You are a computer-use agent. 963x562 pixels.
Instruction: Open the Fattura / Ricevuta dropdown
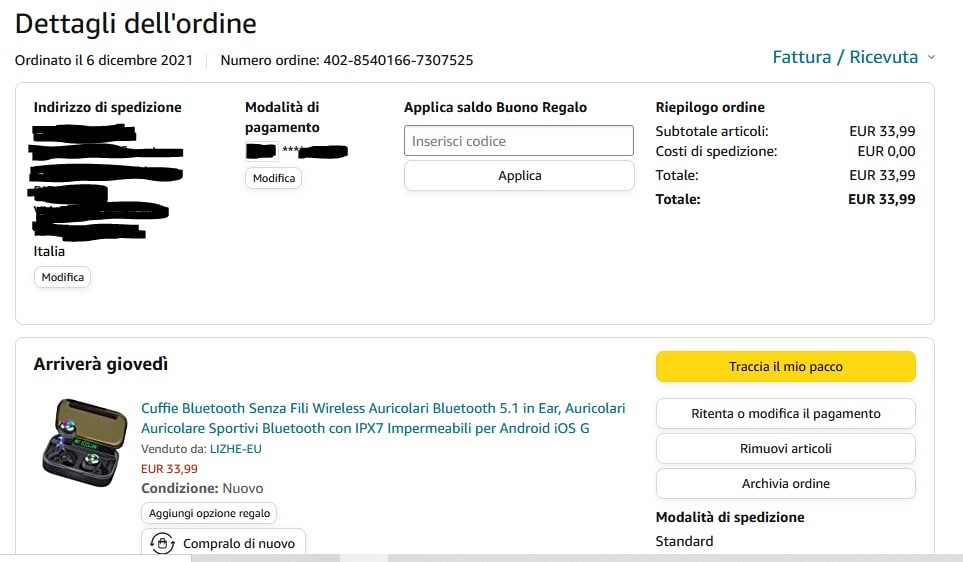[x=845, y=57]
